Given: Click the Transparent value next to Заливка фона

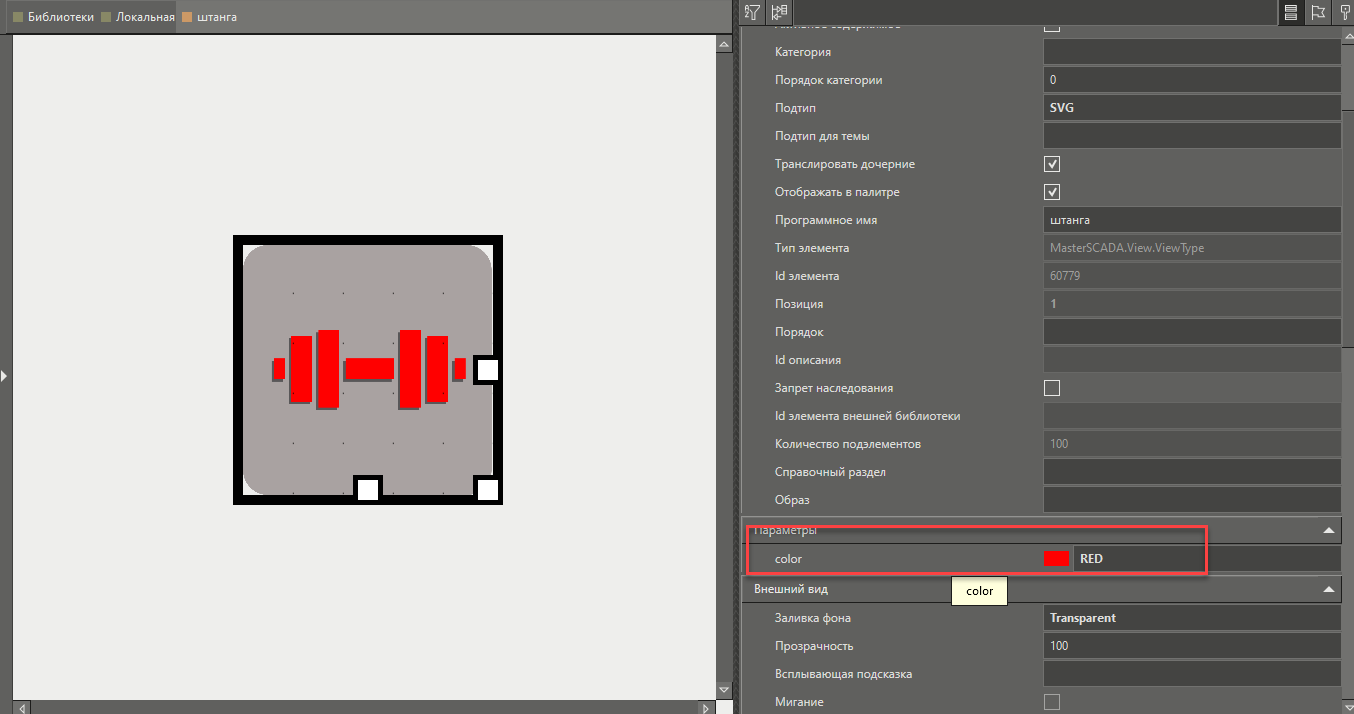Looking at the screenshot, I should pos(1191,617).
